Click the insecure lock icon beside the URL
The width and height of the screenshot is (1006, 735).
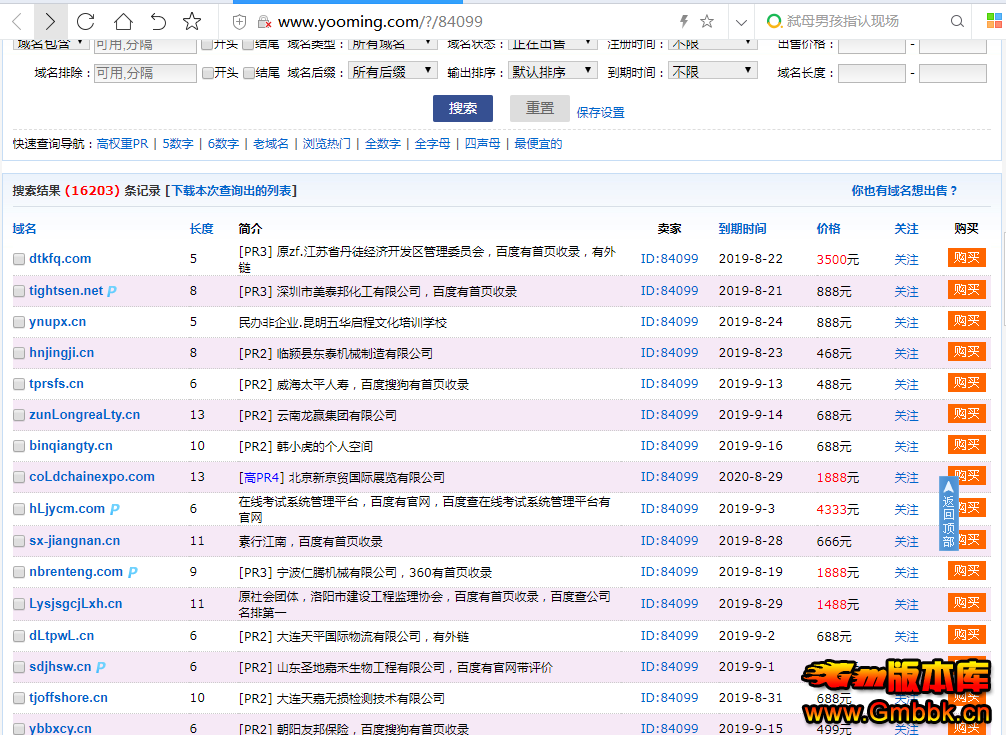264,22
